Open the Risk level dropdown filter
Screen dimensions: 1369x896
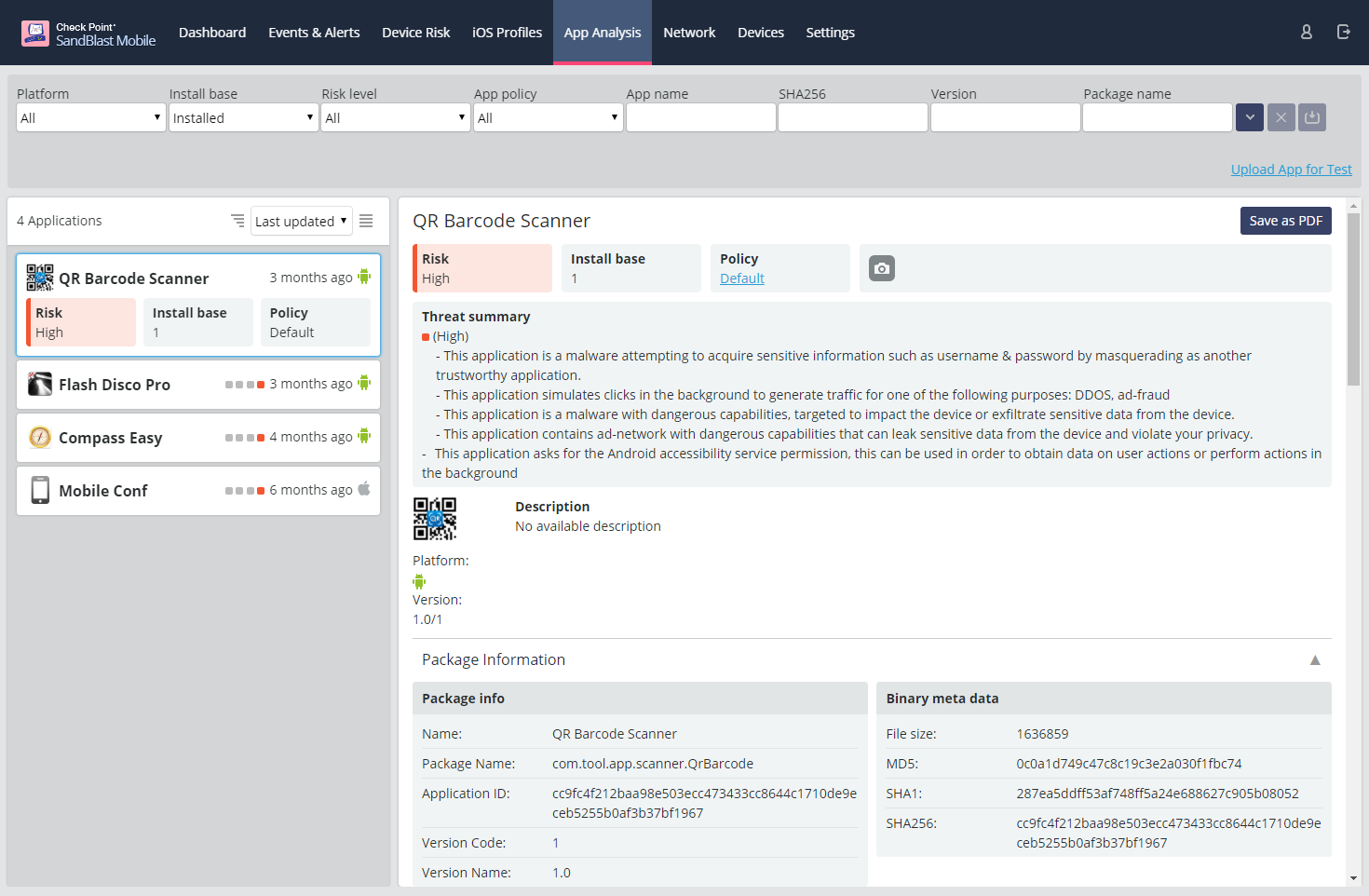click(x=396, y=117)
